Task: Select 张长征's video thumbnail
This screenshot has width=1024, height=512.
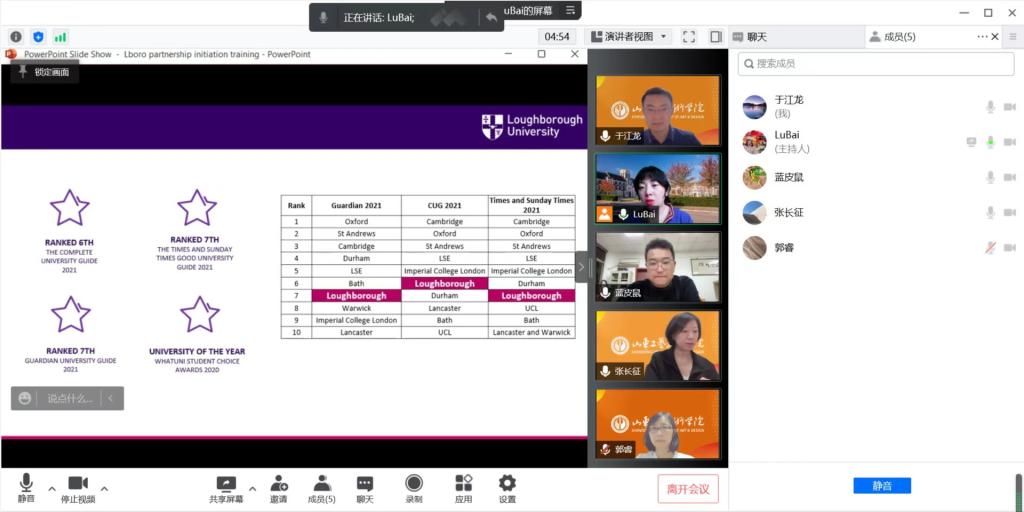Action: click(x=658, y=345)
